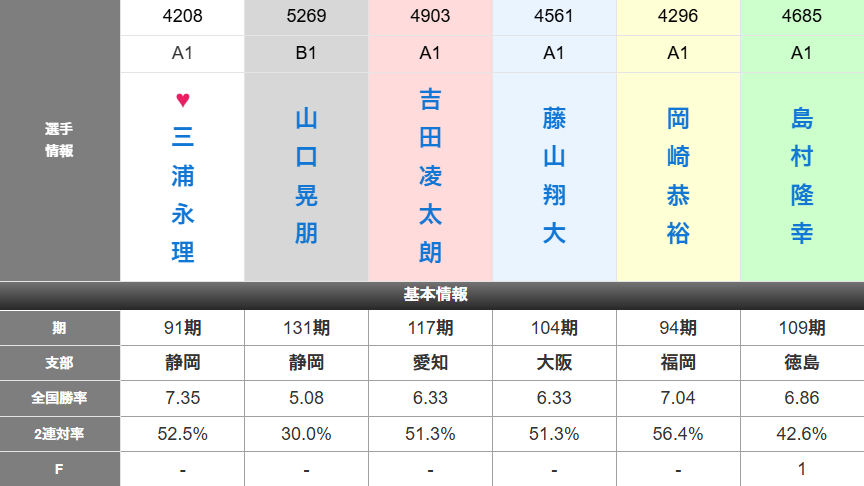
Task: Click the 全国勝率 row label
Action: (x=60, y=398)
